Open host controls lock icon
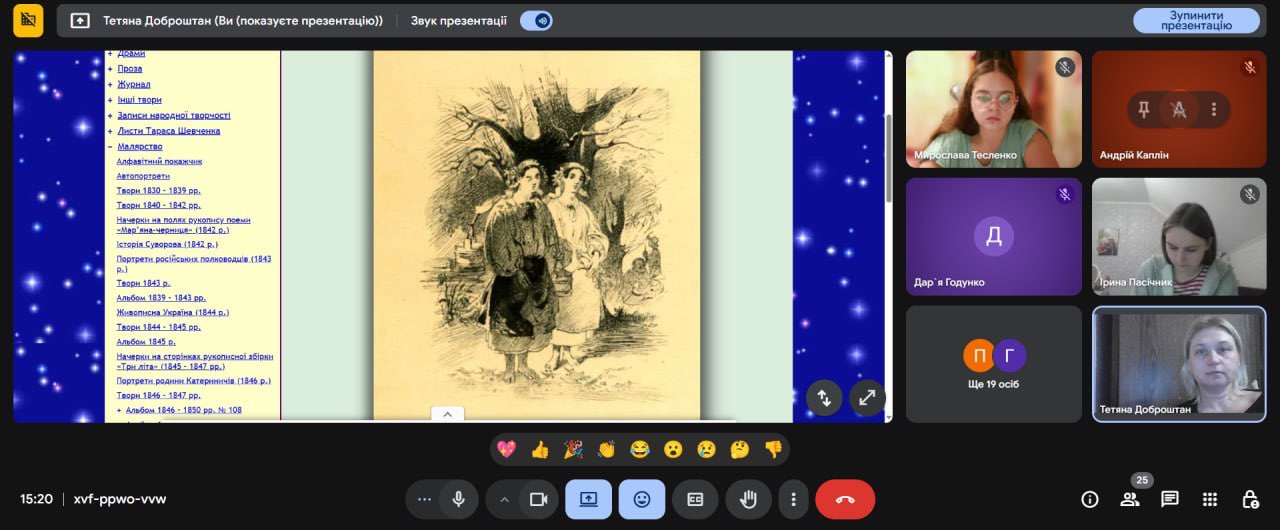Image resolution: width=1280 pixels, height=530 pixels. (x=1250, y=499)
